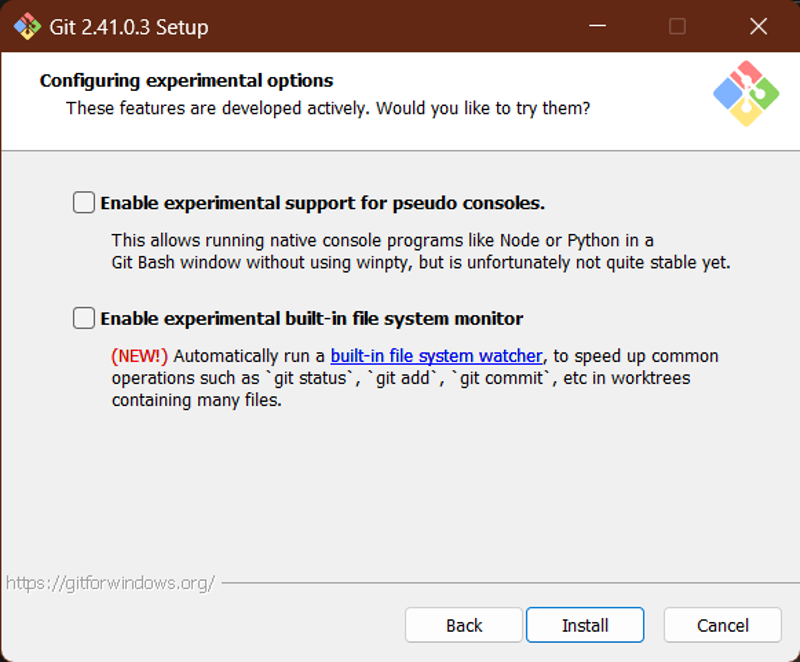
Task: Click the Git logo in the header banner
Action: [x=746, y=94]
